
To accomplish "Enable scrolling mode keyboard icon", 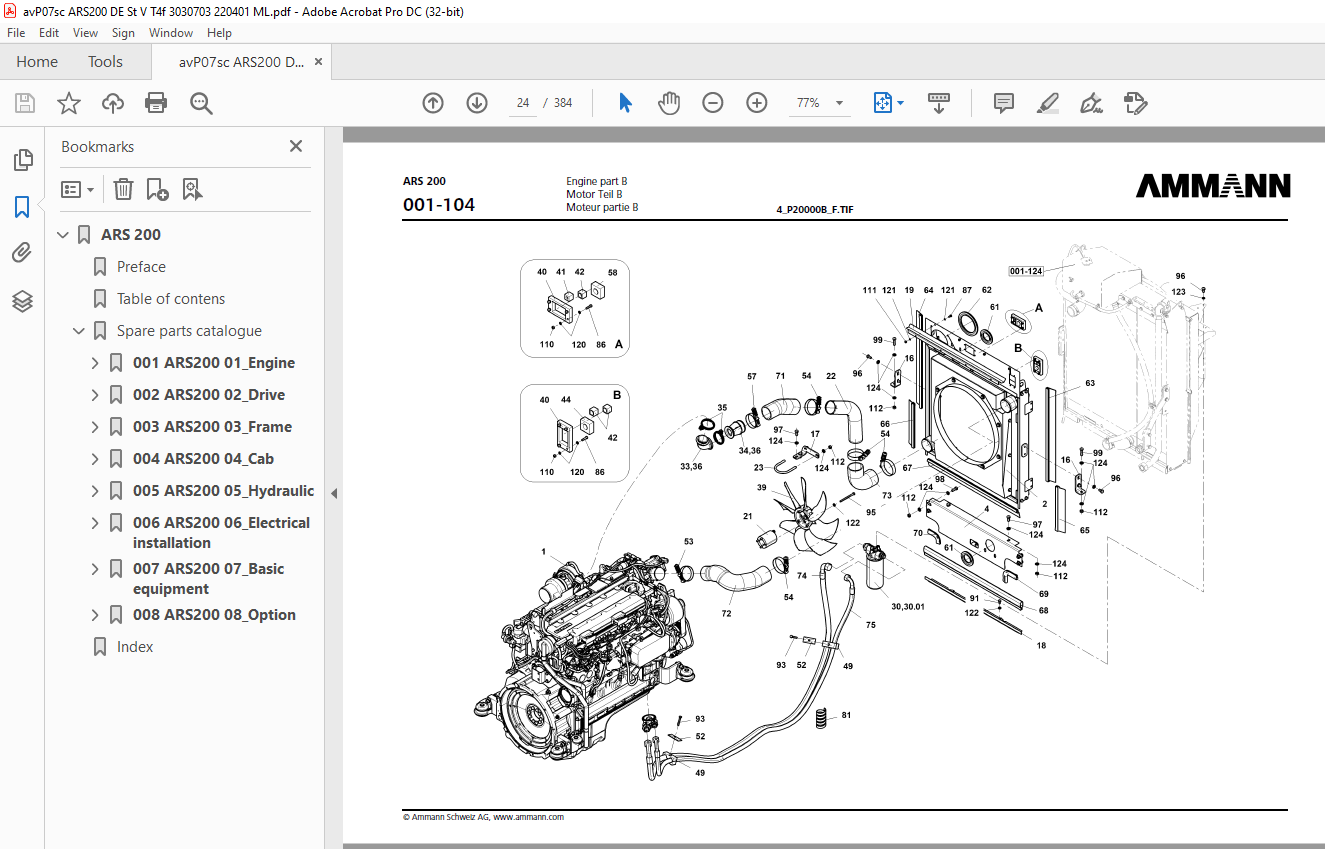I will (939, 103).
